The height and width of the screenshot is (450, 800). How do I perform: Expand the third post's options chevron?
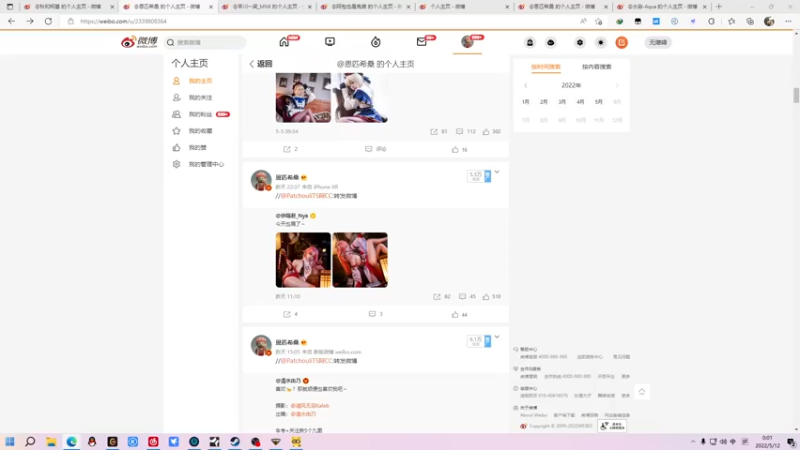497,337
